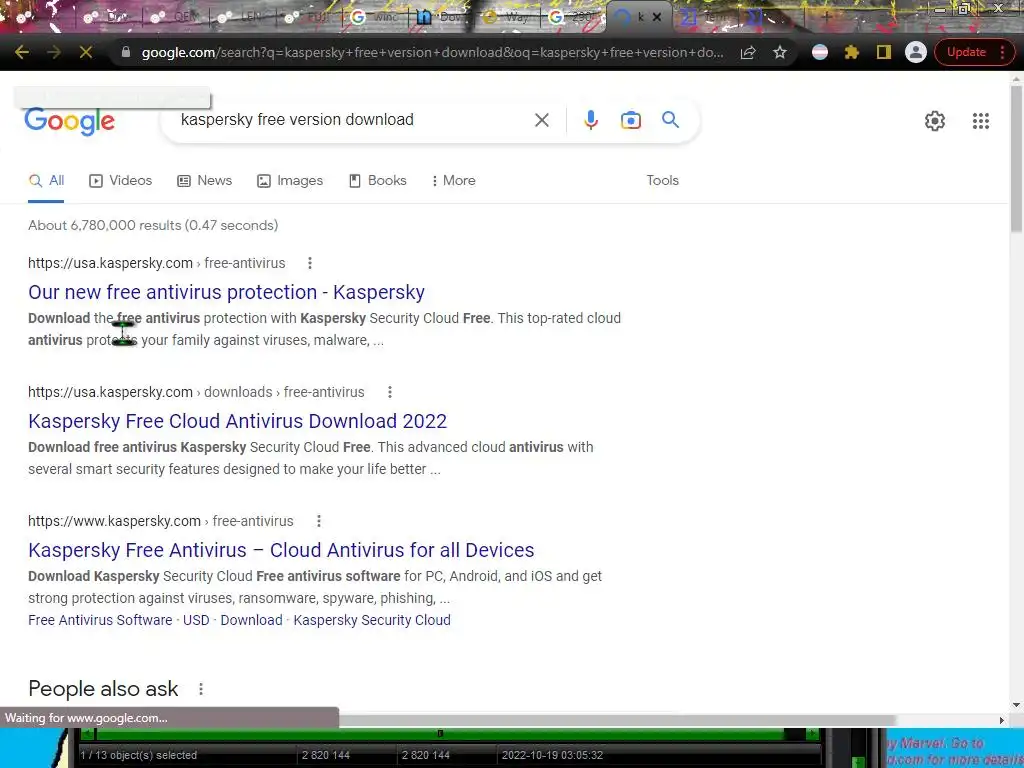Open Google quick settings gear
1024x768 pixels.
pos(935,121)
